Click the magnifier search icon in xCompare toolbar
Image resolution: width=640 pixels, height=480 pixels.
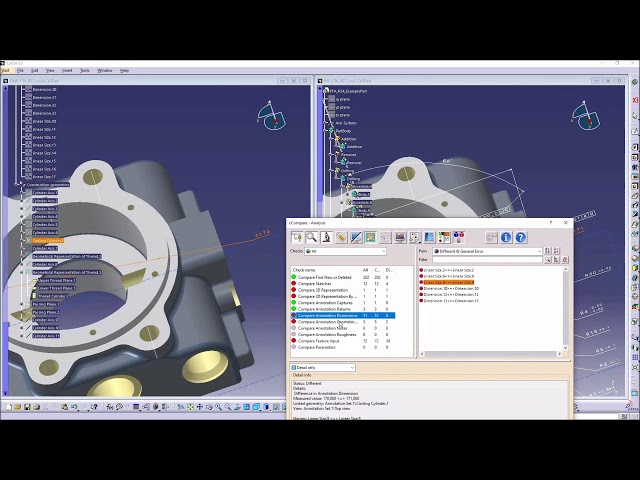coord(311,237)
